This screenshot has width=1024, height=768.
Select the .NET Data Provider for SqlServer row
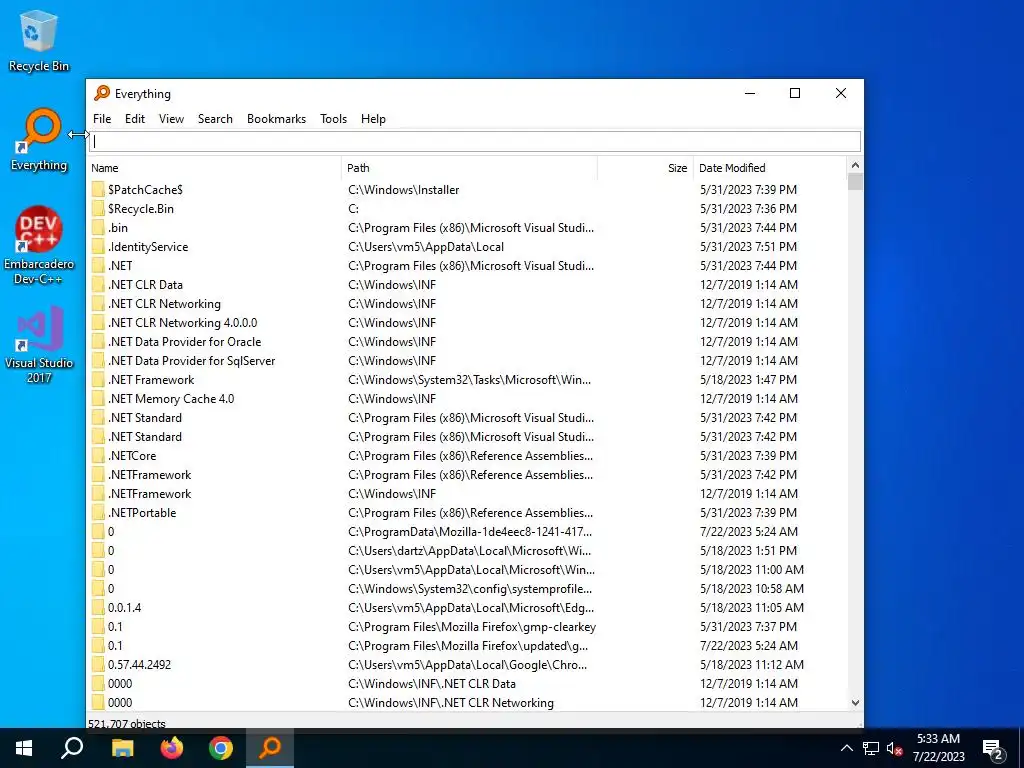(468, 360)
